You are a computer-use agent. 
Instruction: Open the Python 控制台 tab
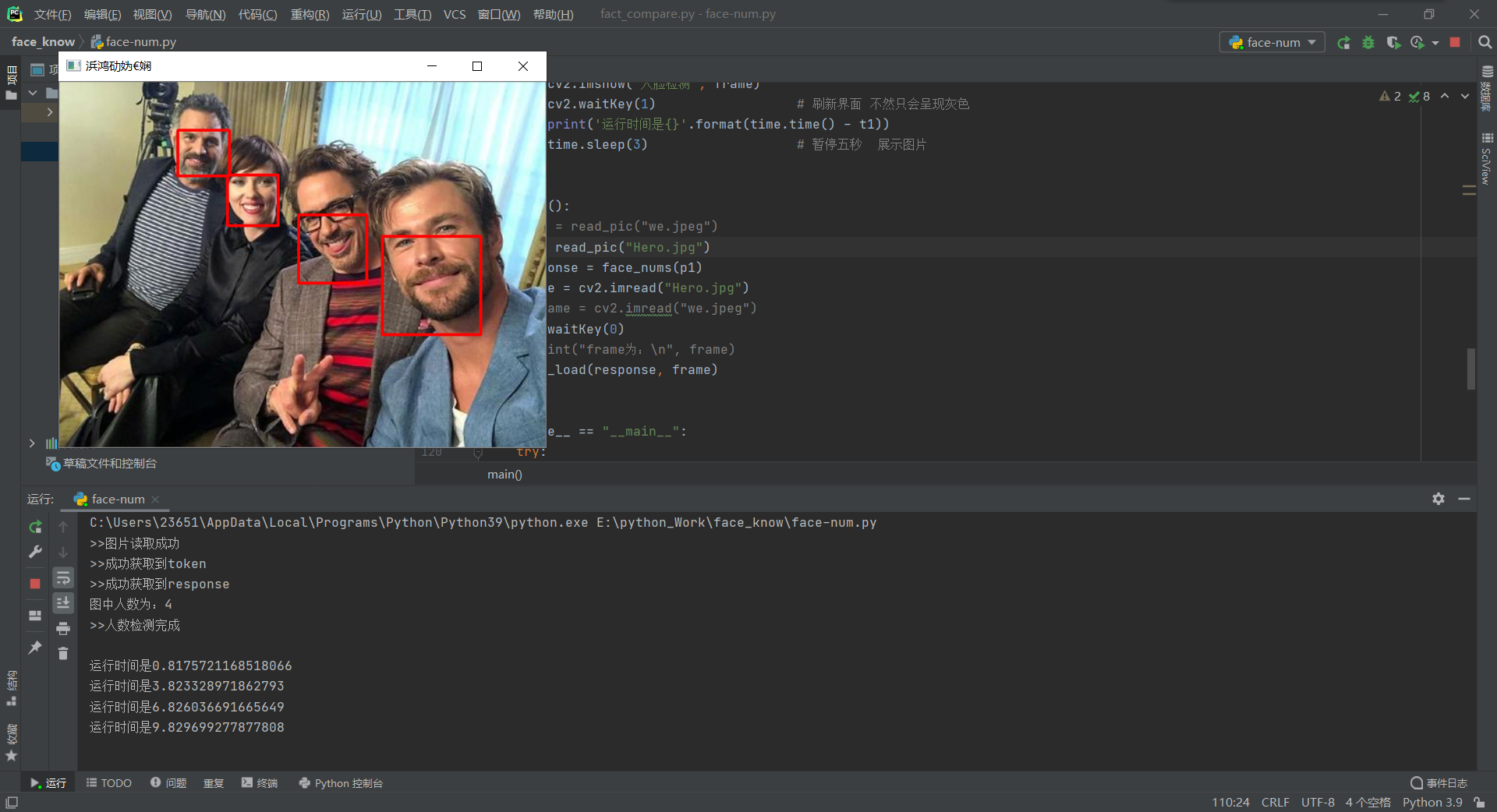[x=341, y=782]
